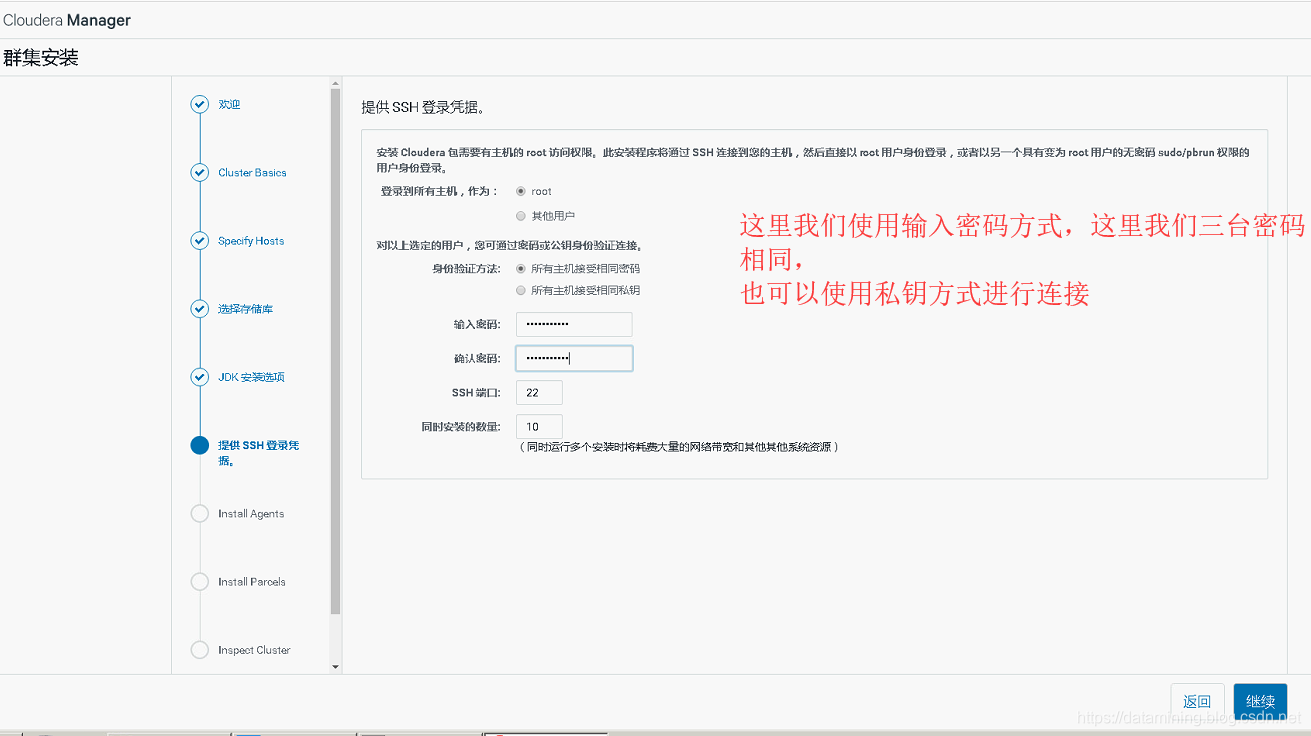
Task: Click the completed 欢迎 step checkmark icon
Action: (x=200, y=104)
